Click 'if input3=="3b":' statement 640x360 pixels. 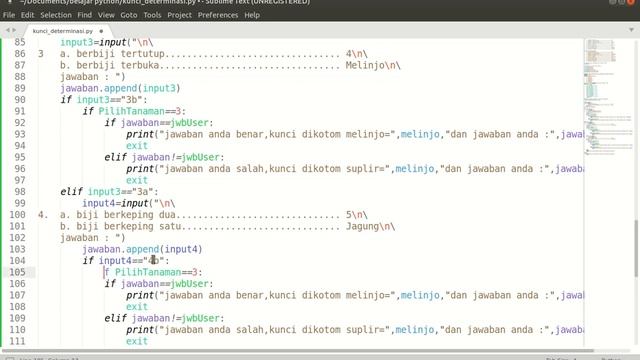[x=104, y=100]
